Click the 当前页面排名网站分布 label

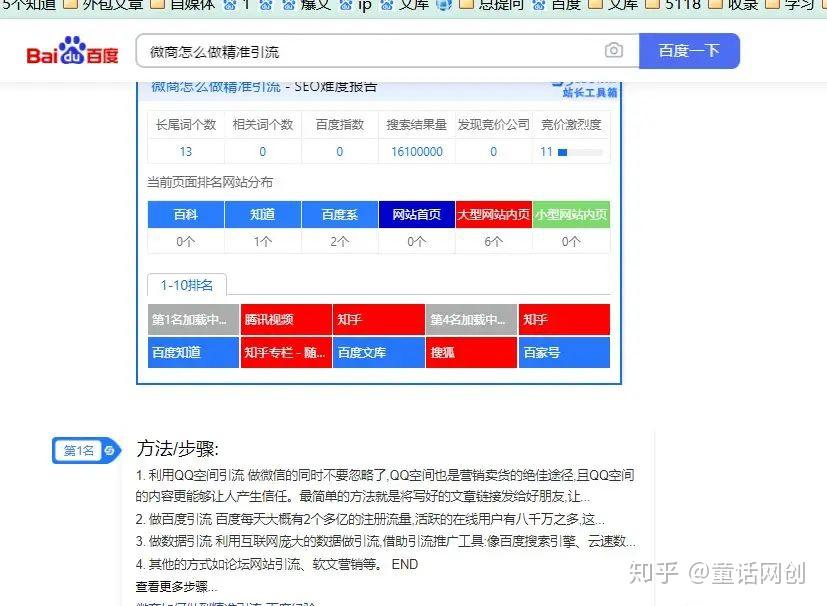click(210, 182)
